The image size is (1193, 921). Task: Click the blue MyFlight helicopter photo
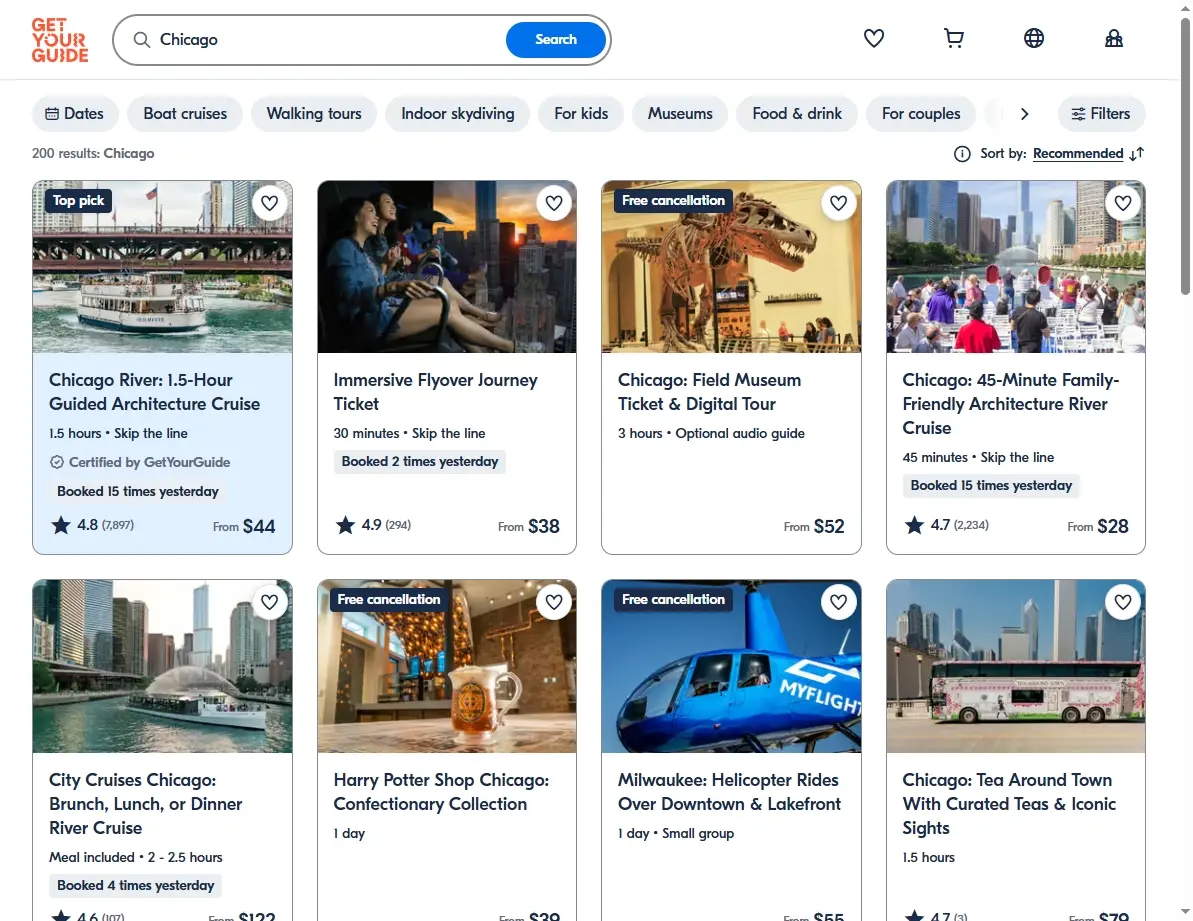tap(731, 667)
